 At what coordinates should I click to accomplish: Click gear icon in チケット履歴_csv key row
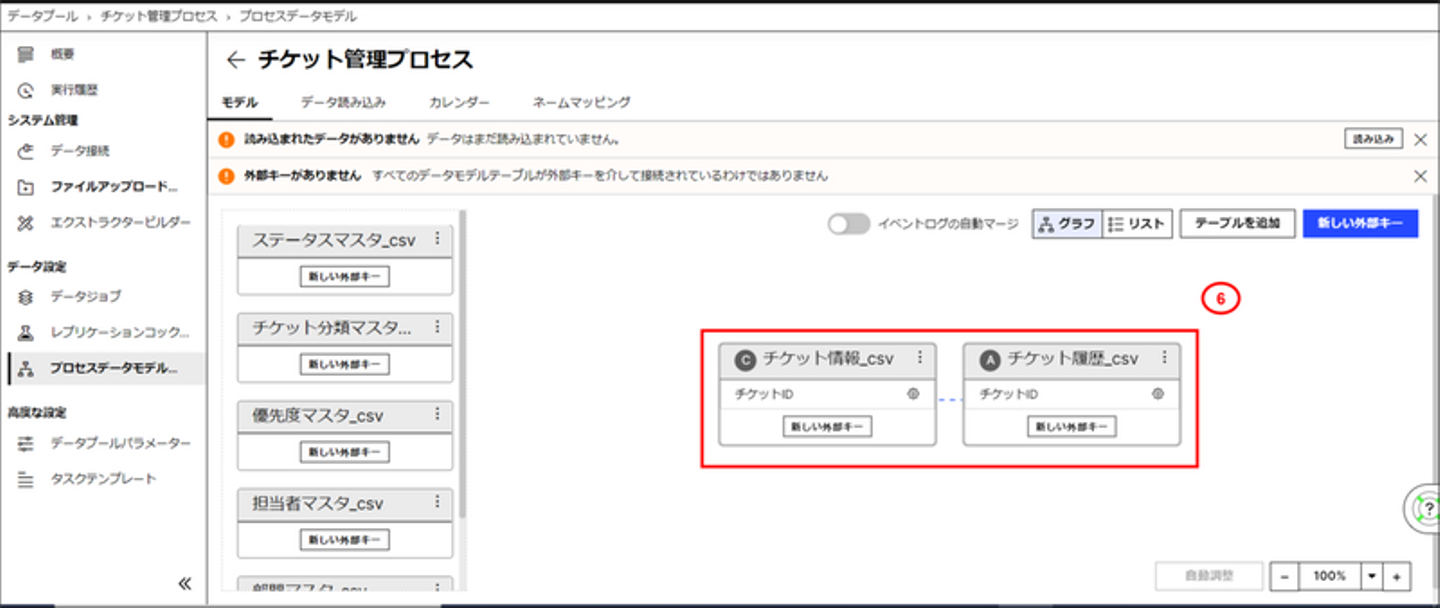click(x=1157, y=394)
